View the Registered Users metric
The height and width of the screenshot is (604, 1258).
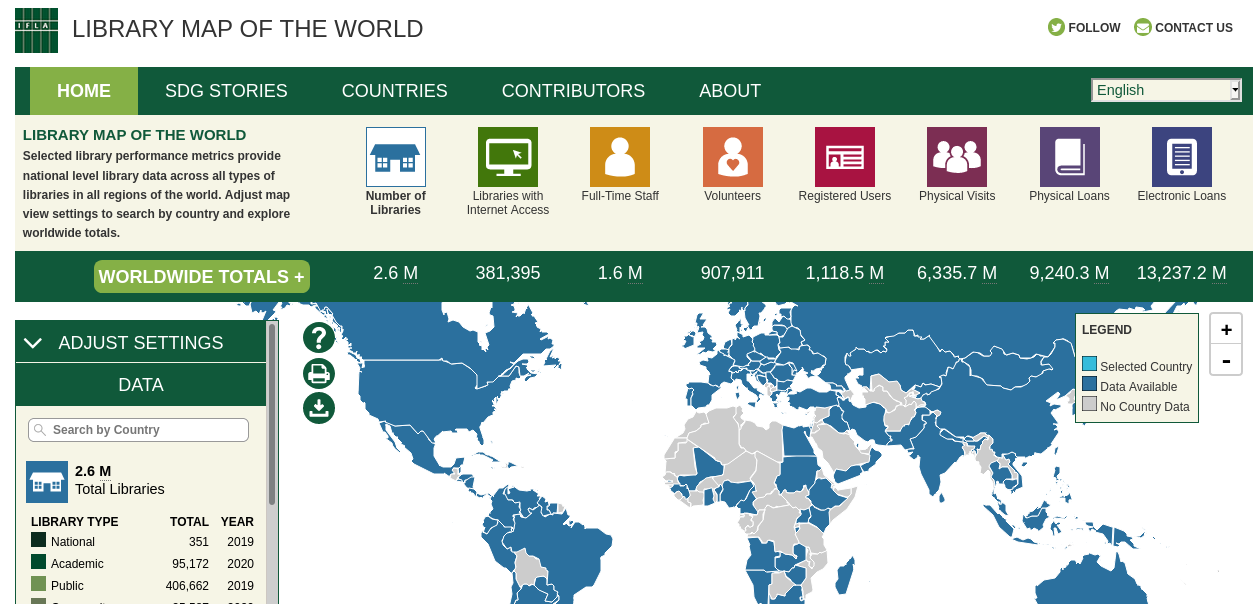coord(844,157)
